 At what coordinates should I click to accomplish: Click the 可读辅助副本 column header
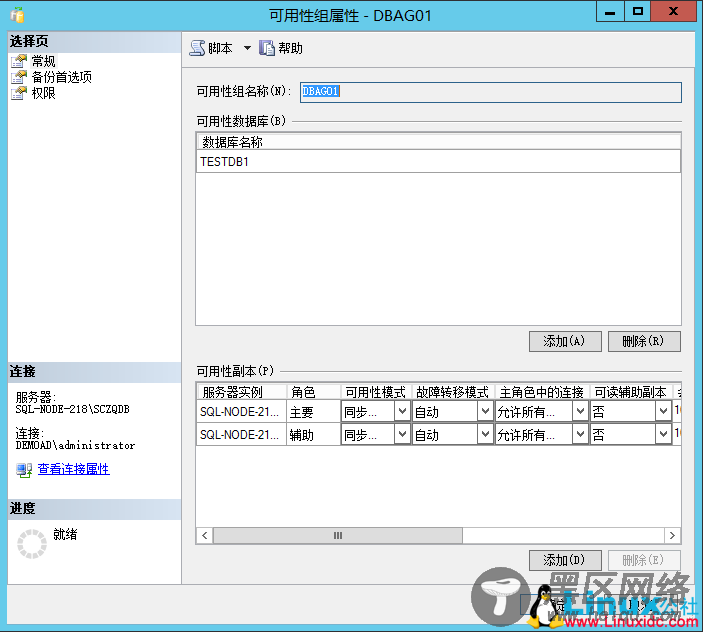tap(630, 392)
